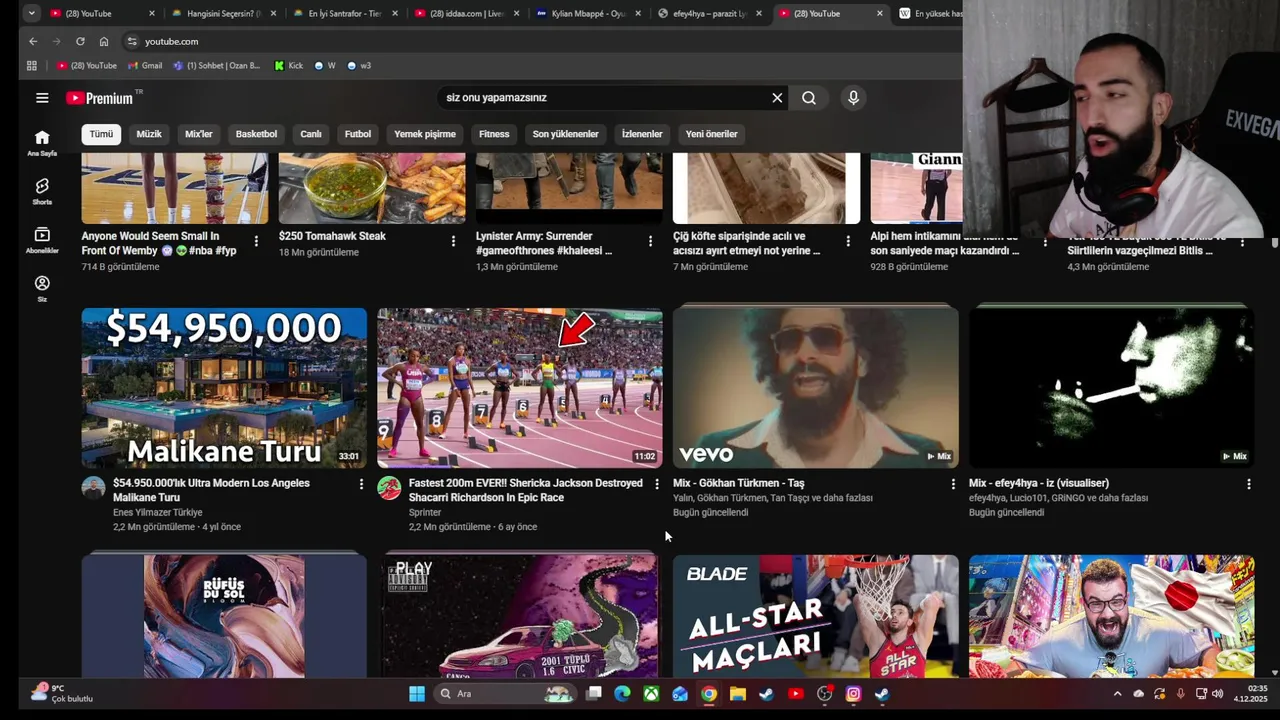Open Instagram from the taskbar
The width and height of the screenshot is (1280, 720).
pos(853,694)
